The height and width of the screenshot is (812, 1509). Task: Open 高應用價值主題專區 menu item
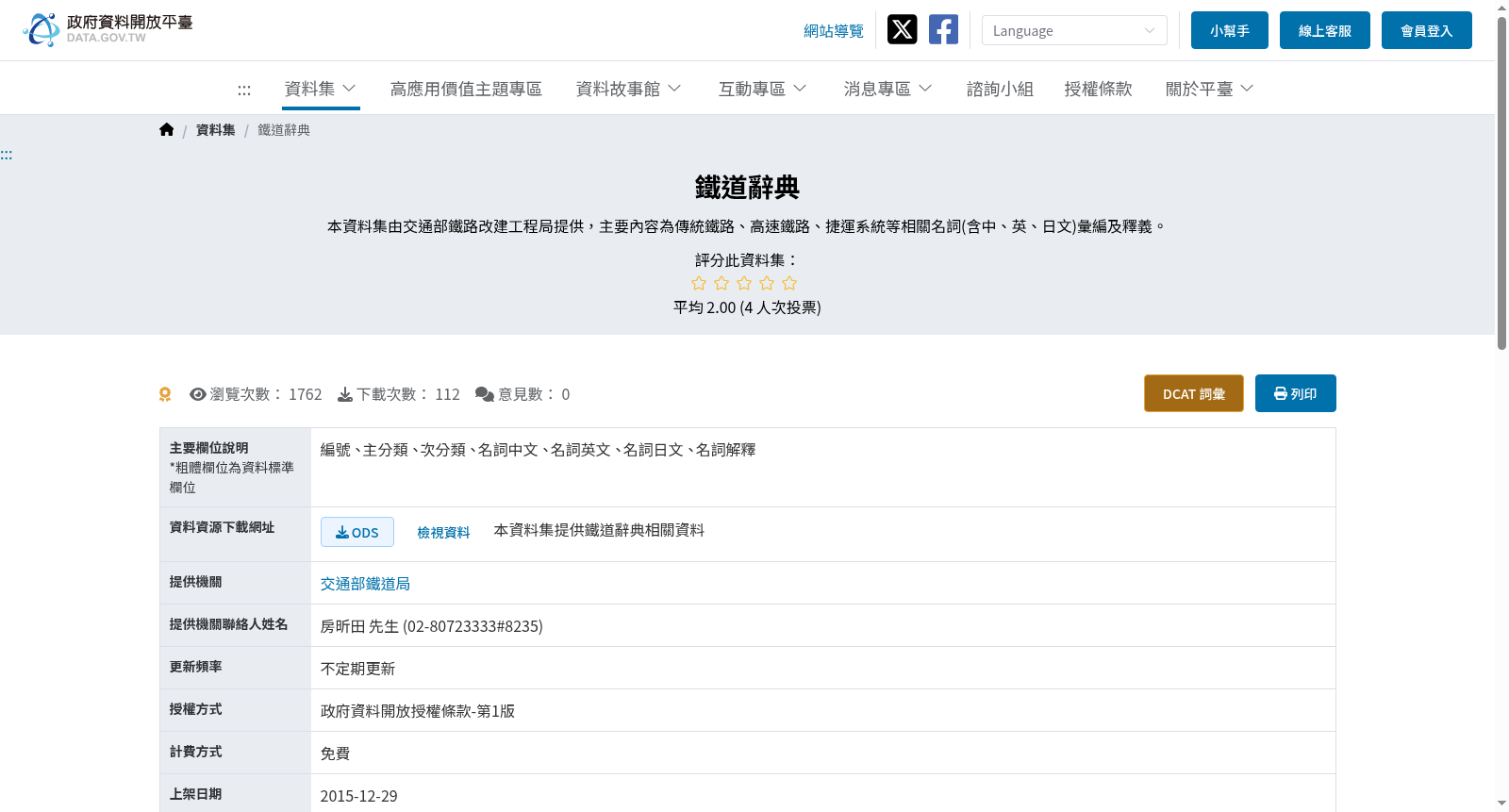(x=466, y=89)
